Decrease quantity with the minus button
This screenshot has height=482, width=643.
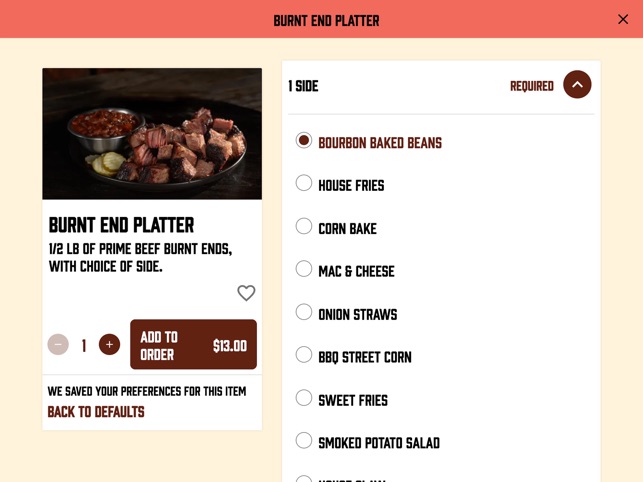pyautogui.click(x=58, y=345)
